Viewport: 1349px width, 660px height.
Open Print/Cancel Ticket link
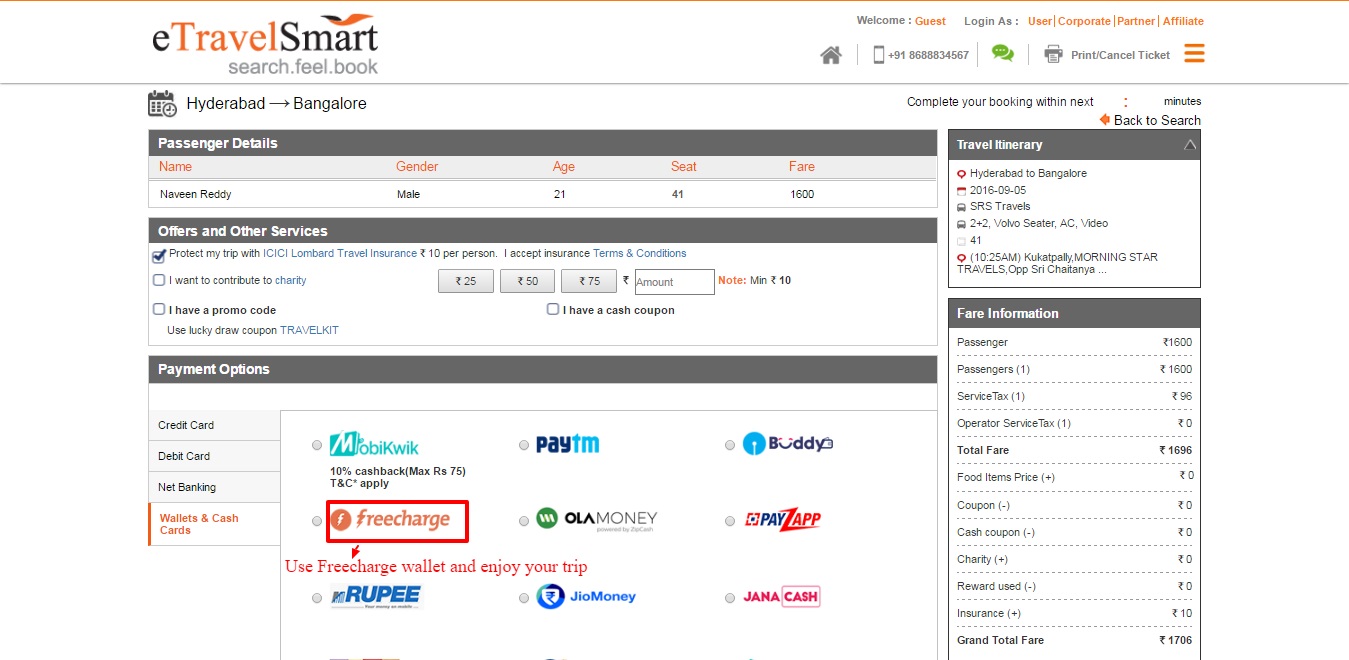(x=1120, y=55)
